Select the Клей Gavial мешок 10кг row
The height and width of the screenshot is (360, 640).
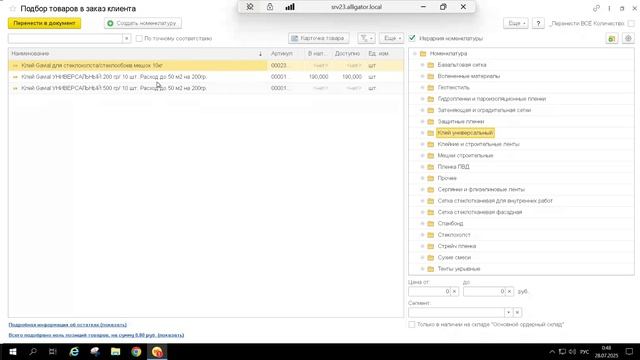point(206,65)
